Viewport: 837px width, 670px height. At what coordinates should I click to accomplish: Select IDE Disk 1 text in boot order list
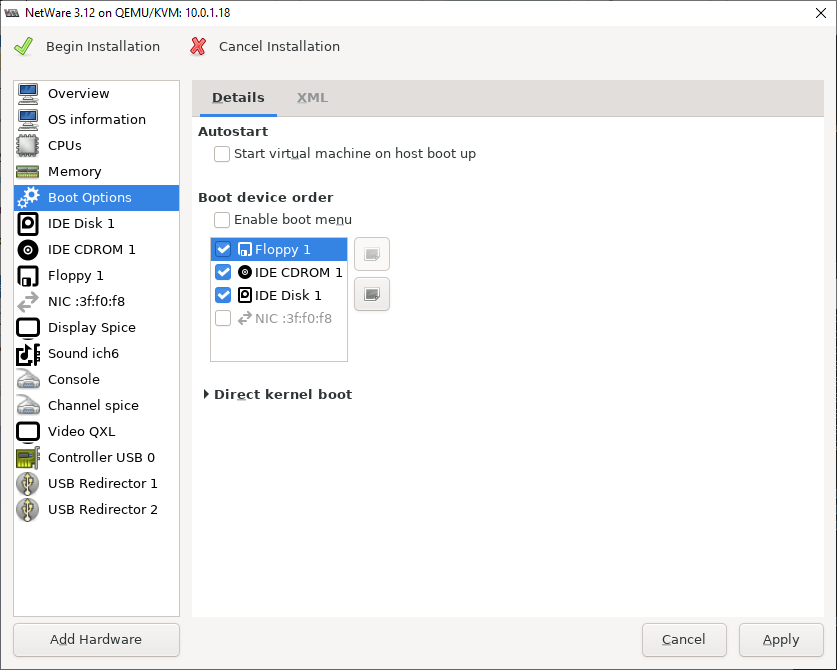[288, 295]
